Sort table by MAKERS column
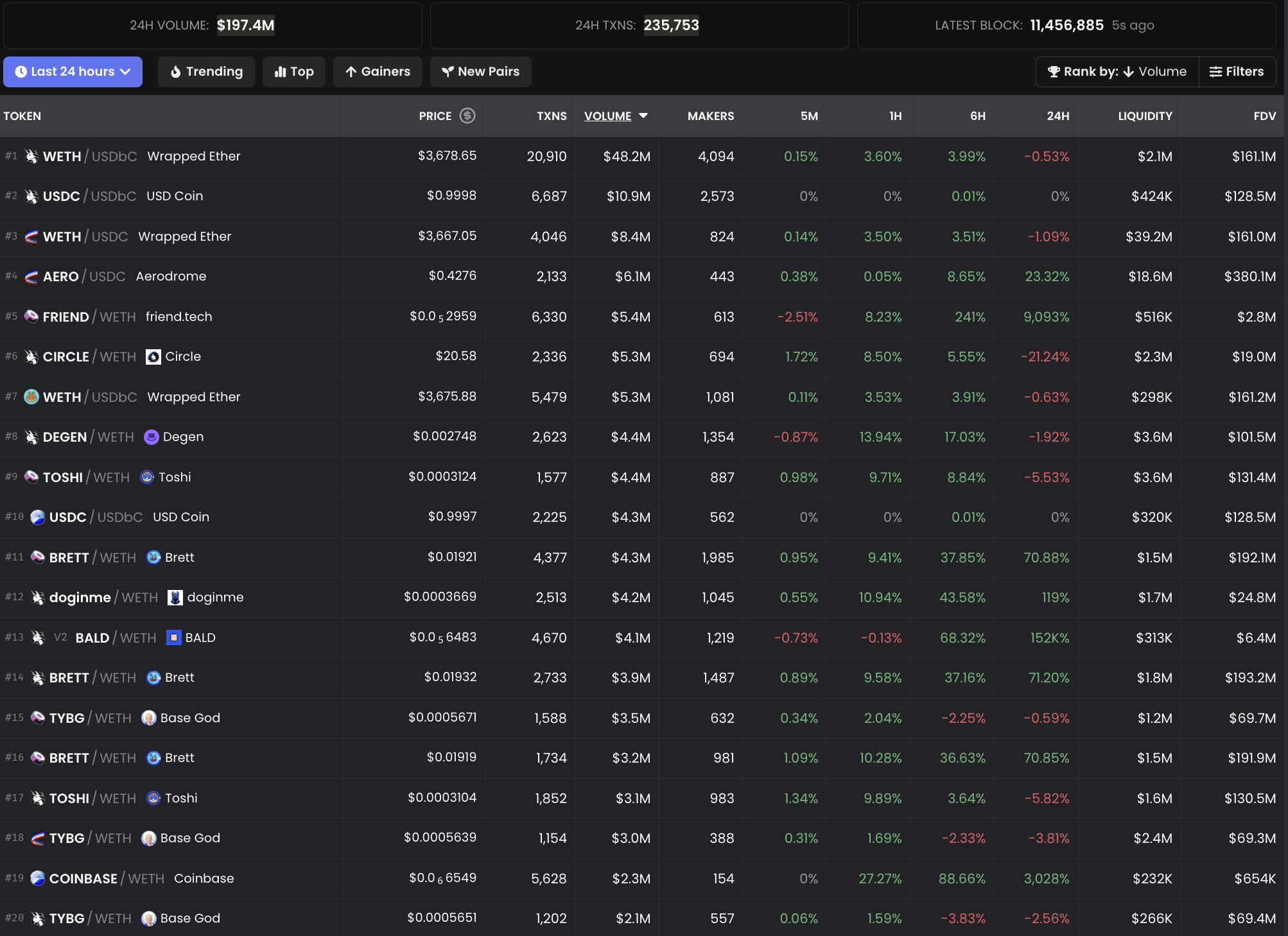1288x936 pixels. 710,116
